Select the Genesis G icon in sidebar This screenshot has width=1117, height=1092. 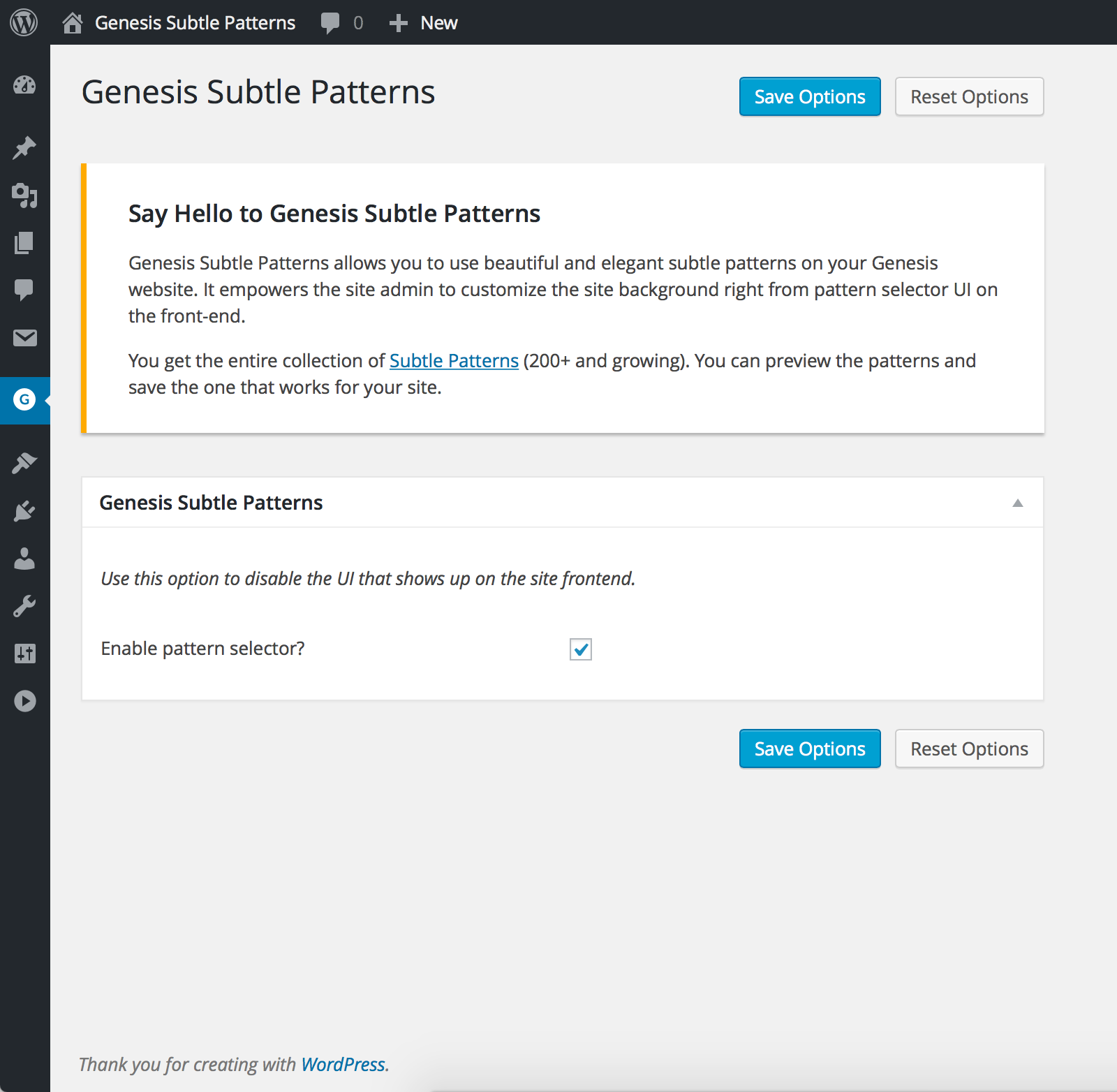(24, 399)
